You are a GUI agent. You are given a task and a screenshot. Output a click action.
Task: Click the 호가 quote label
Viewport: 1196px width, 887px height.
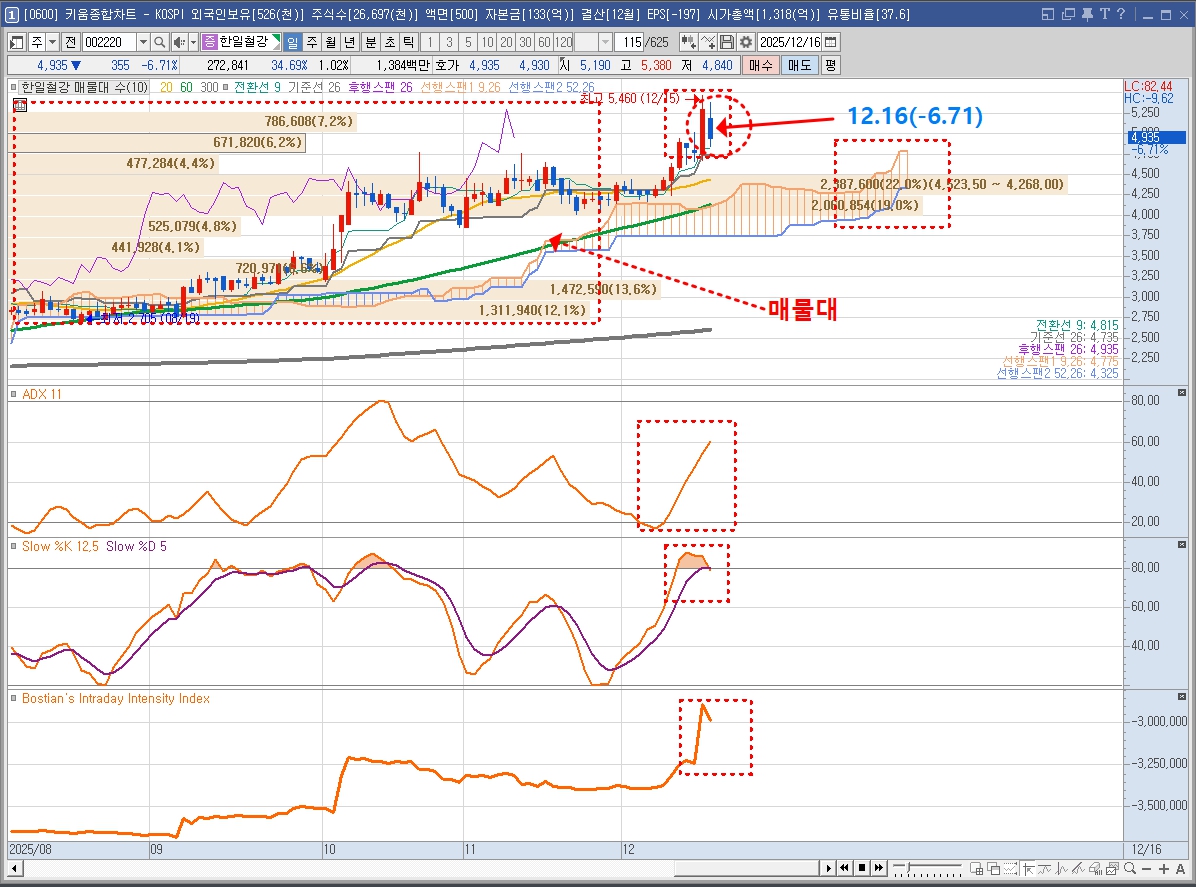[447, 66]
